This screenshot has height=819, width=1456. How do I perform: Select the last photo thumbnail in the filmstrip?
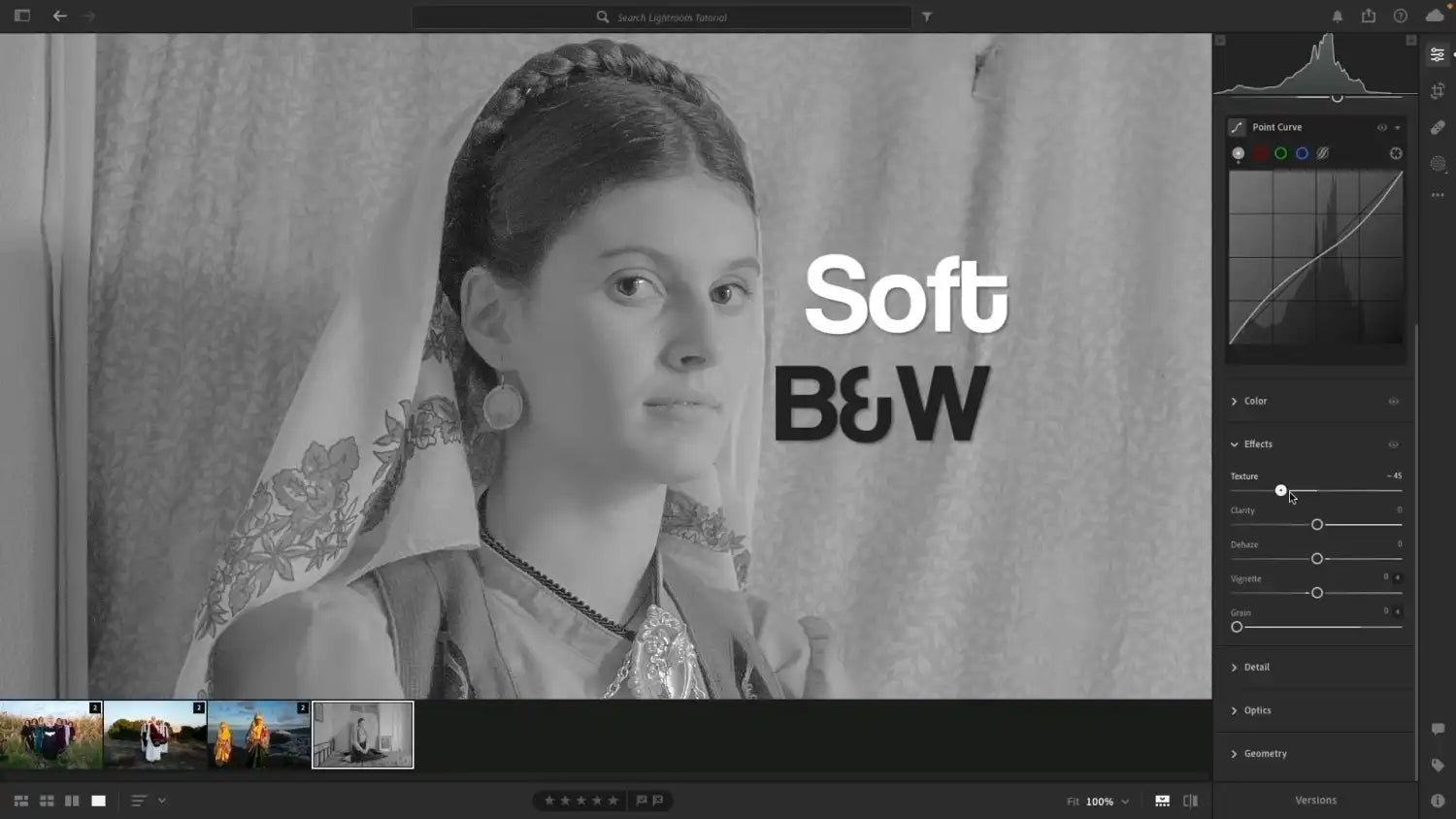[362, 735]
